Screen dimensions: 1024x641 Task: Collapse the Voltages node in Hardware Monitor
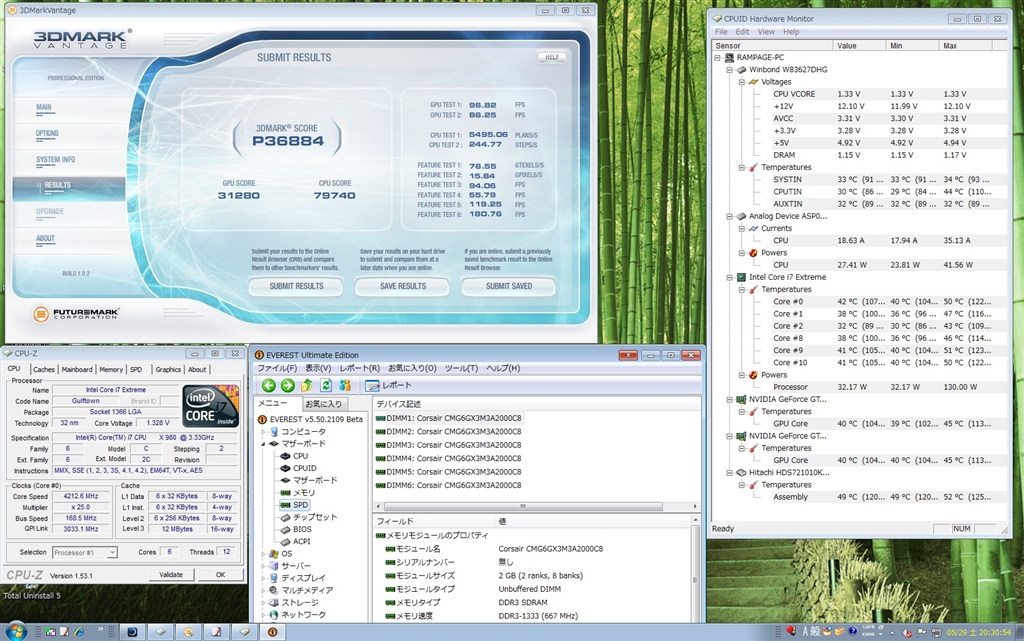coord(743,82)
